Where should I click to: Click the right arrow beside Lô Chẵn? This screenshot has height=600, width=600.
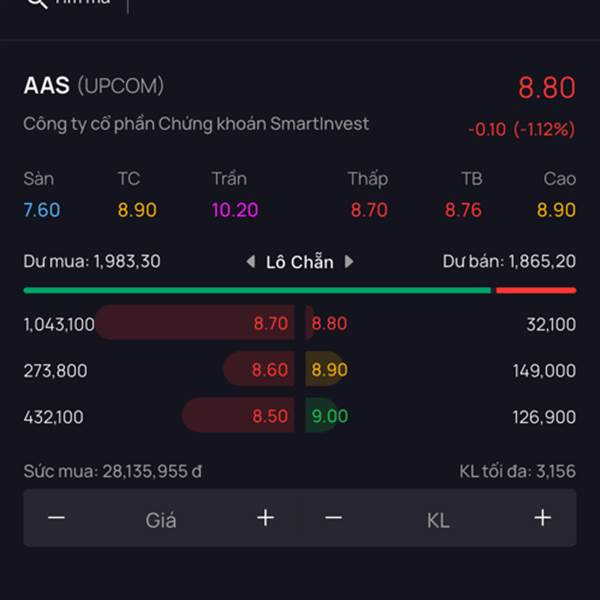(x=349, y=262)
